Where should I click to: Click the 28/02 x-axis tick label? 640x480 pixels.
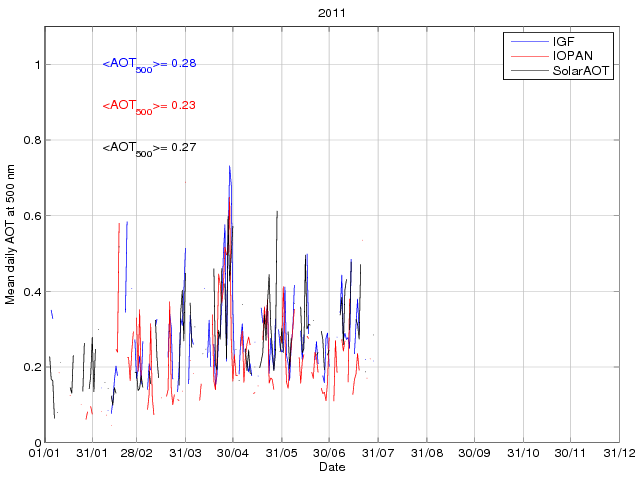point(136,454)
